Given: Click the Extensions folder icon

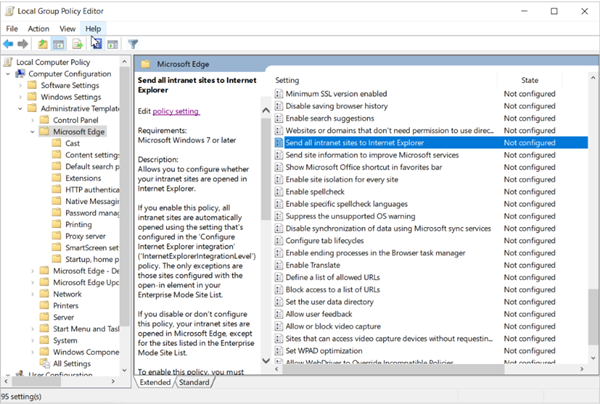Looking at the screenshot, I should coord(57,178).
